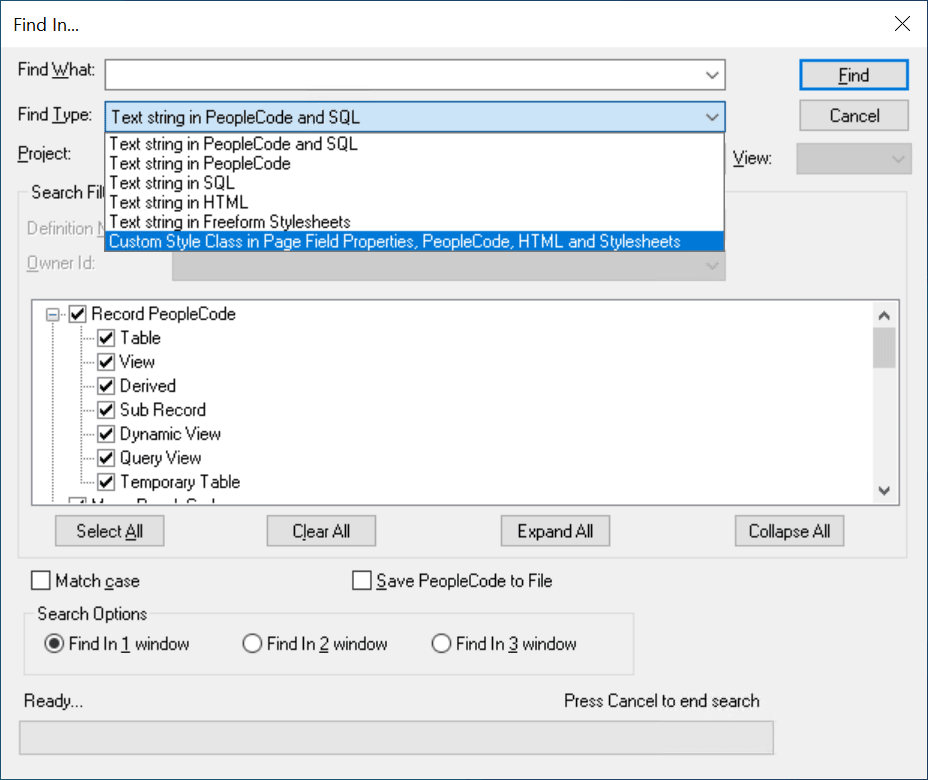Collapse the Record PeopleCode tree node
Screen dimensions: 928x780
click(53, 314)
